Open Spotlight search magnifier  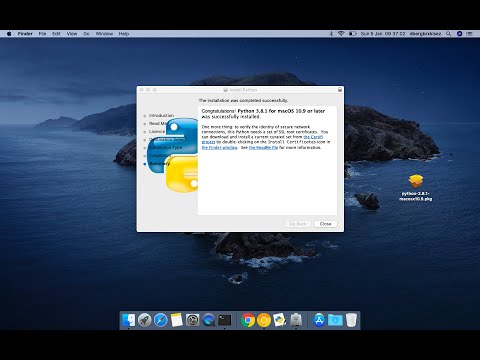(449, 34)
